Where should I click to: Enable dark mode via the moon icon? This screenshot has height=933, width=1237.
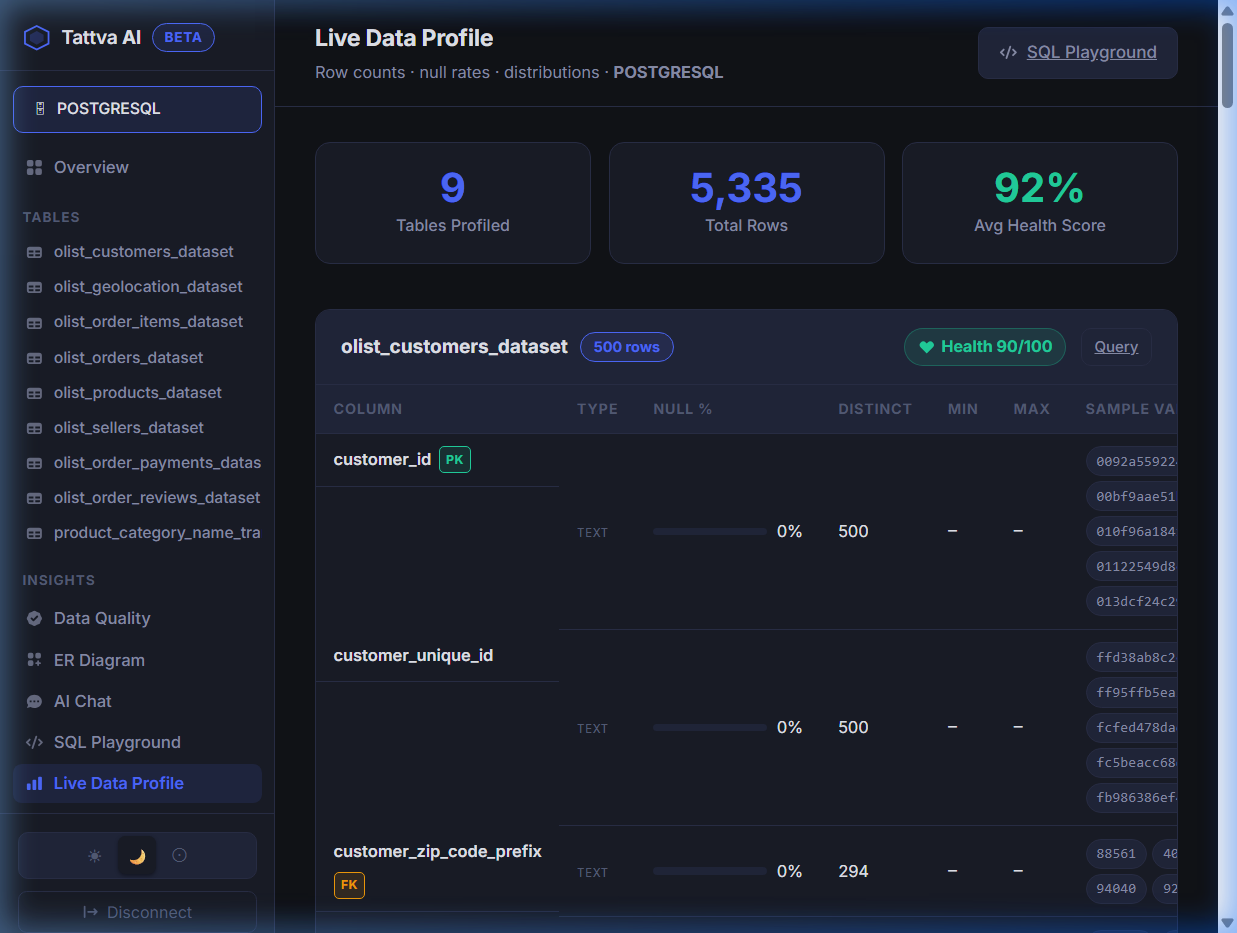(x=137, y=855)
